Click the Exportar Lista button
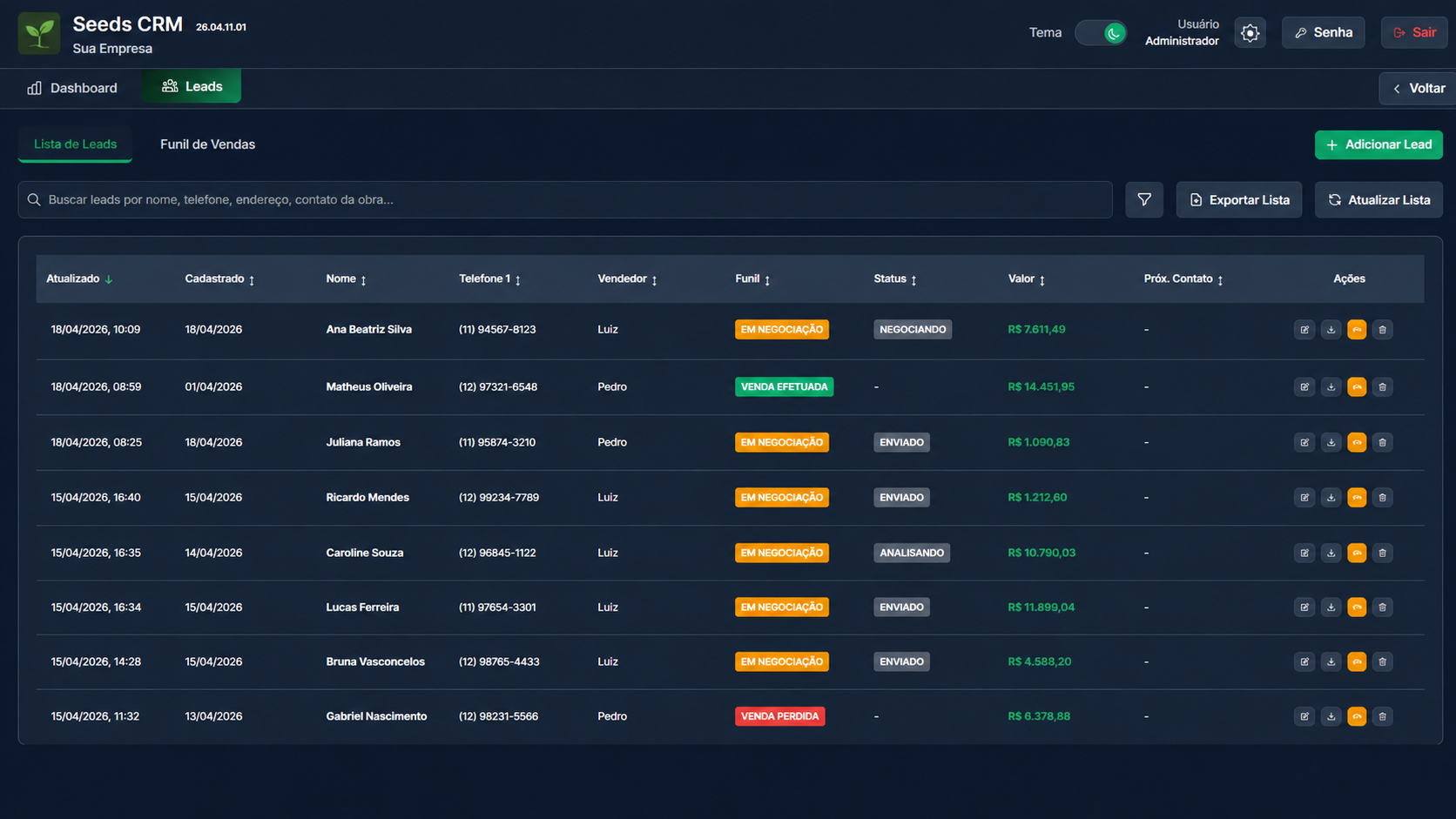Image resolution: width=1456 pixels, height=819 pixels. pos(1238,199)
